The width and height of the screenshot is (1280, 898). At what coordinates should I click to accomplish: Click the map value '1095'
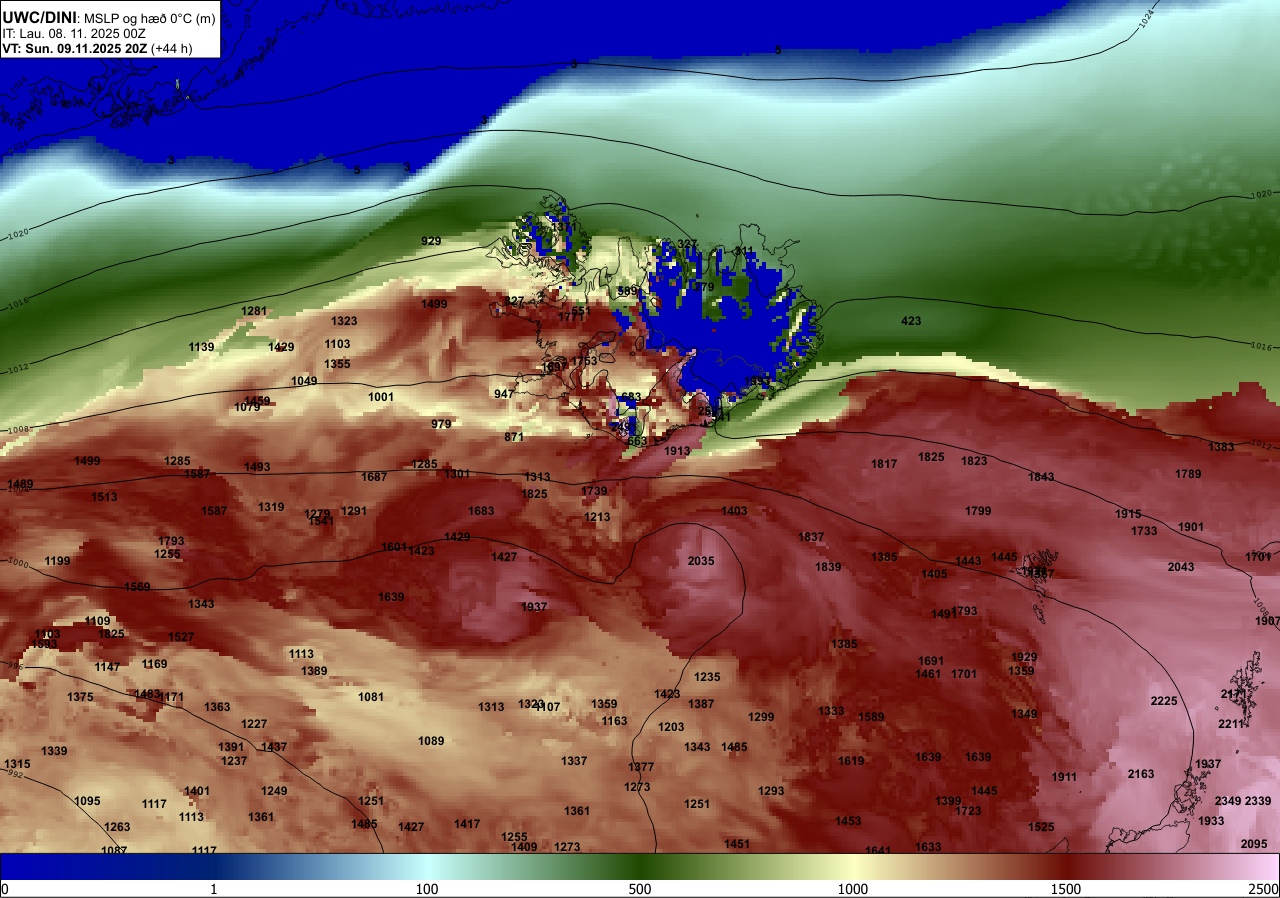[88, 801]
